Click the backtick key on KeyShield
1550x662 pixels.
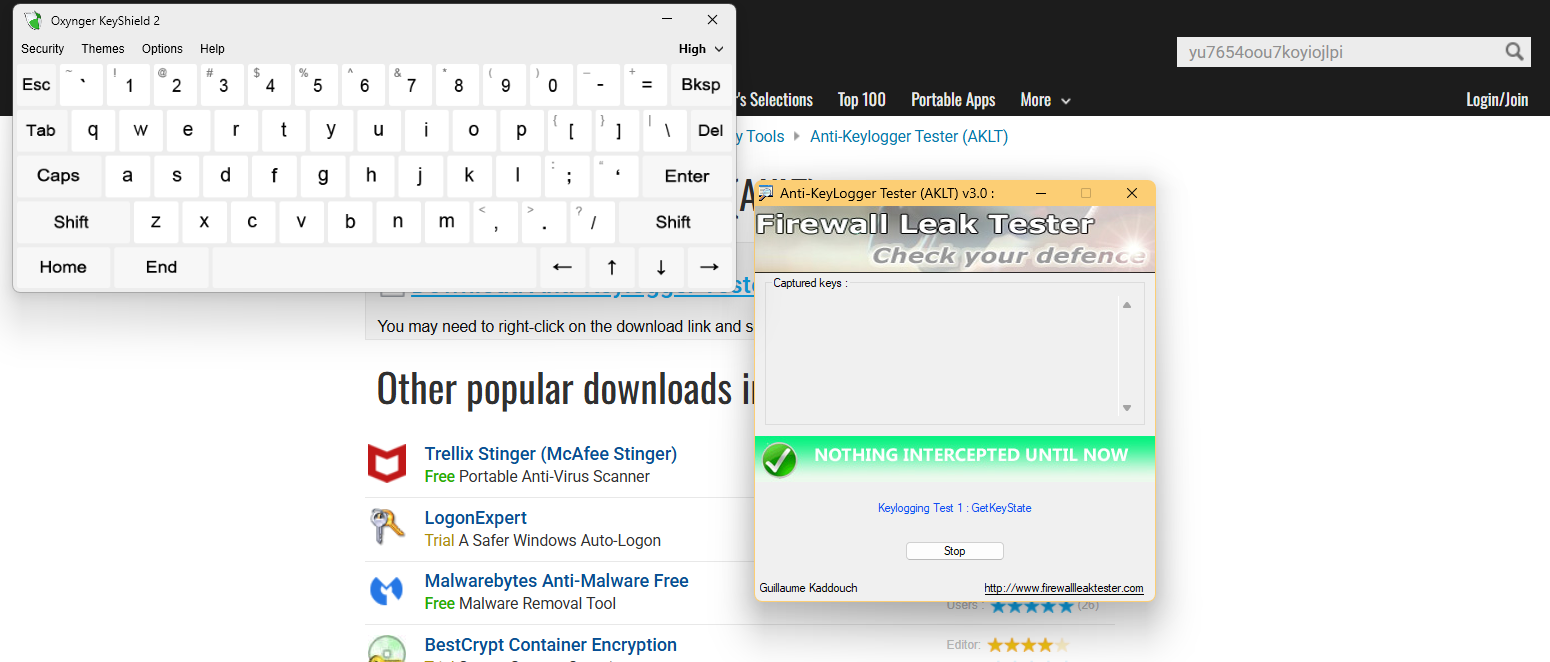(81, 85)
